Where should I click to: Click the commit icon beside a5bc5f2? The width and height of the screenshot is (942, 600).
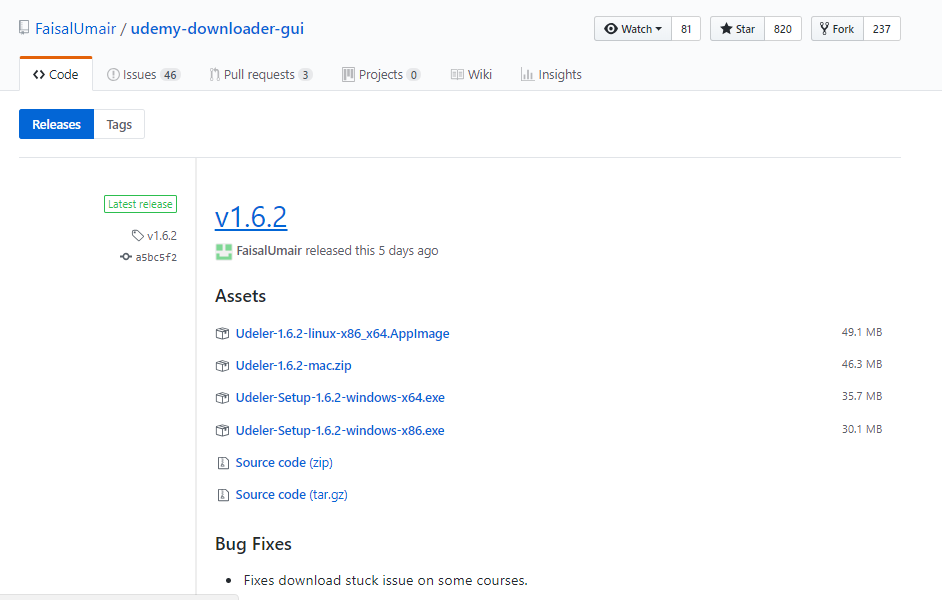126,257
